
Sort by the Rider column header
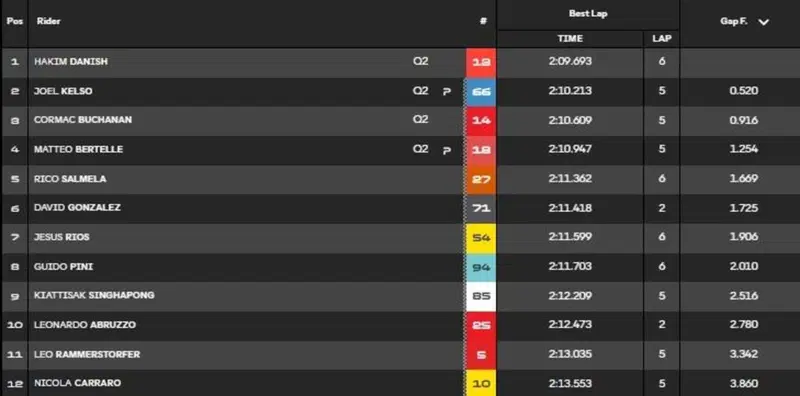click(x=48, y=22)
